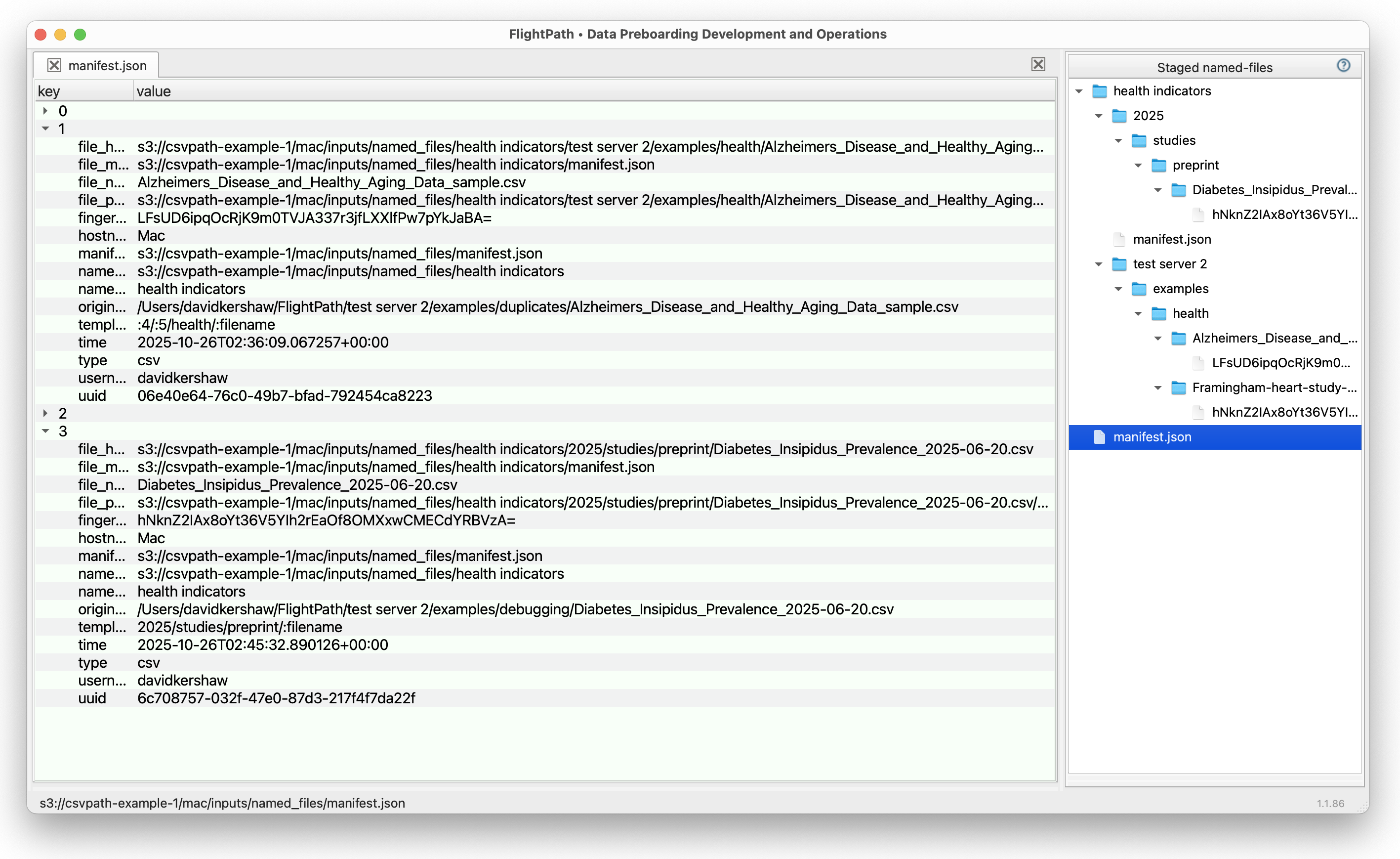The width and height of the screenshot is (1400, 859).
Task: Select the preprint folder item
Action: click(x=1195, y=166)
